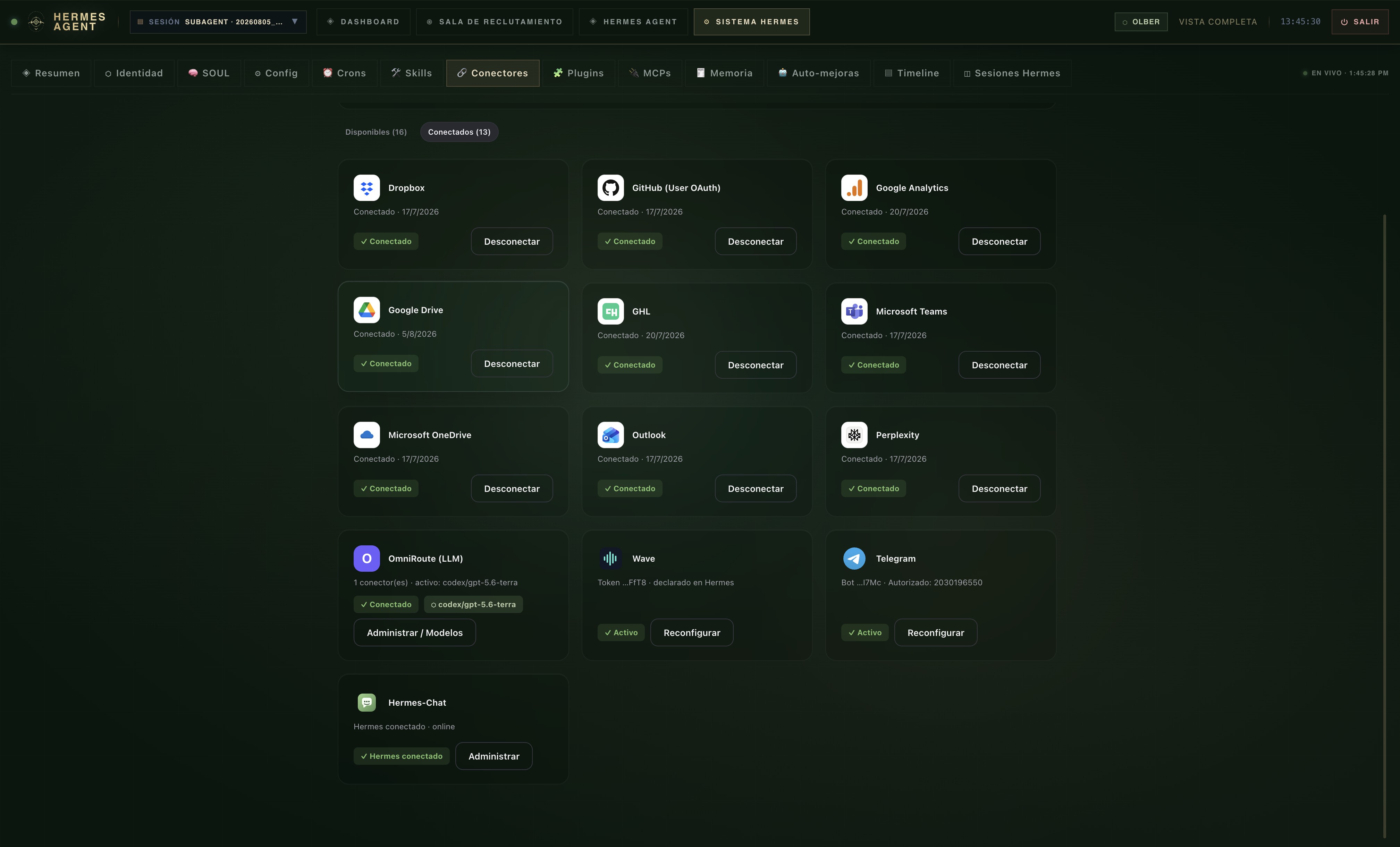Click the SALIR logout button
The image size is (1400, 847).
tap(1360, 22)
